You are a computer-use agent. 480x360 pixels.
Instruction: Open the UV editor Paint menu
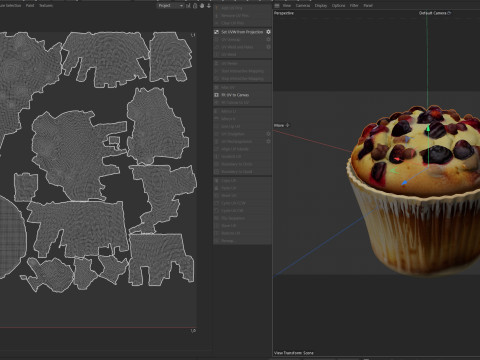click(x=30, y=6)
